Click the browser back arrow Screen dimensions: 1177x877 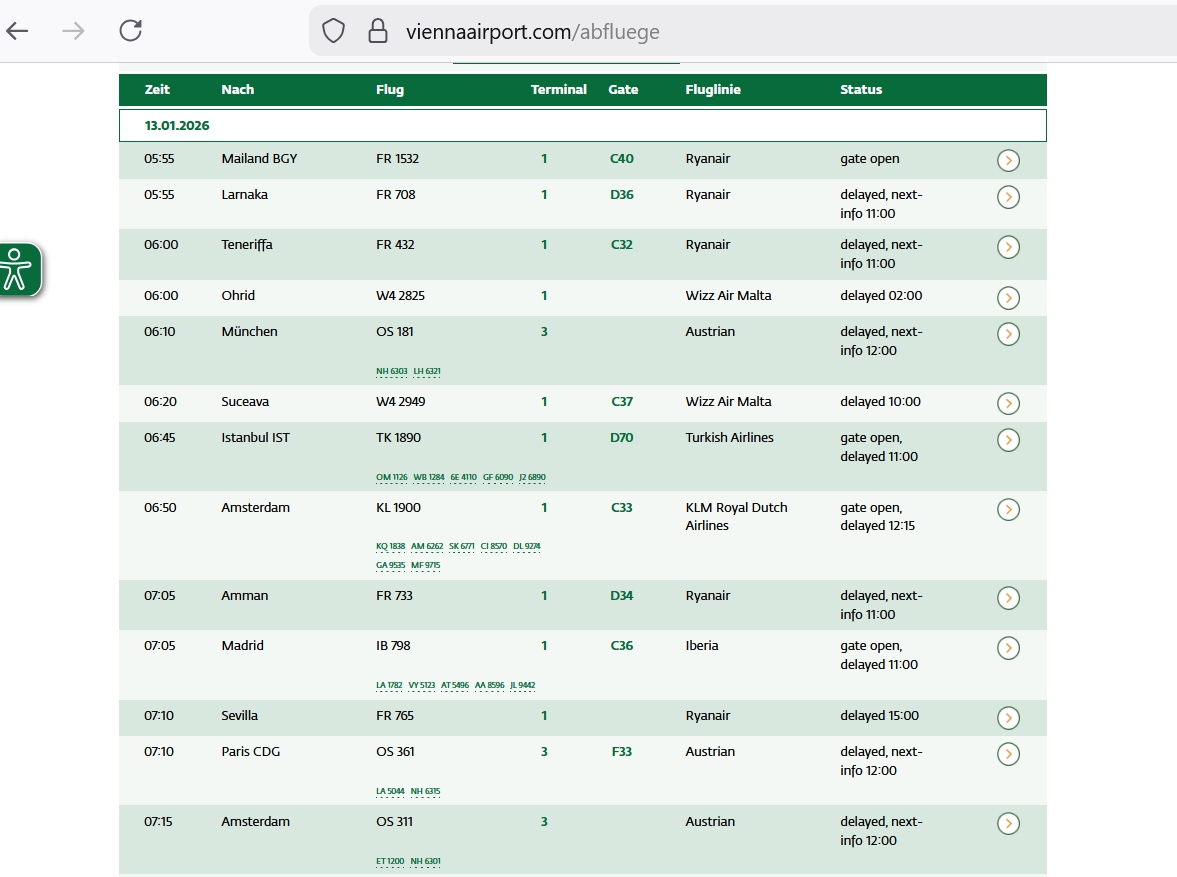[18, 31]
